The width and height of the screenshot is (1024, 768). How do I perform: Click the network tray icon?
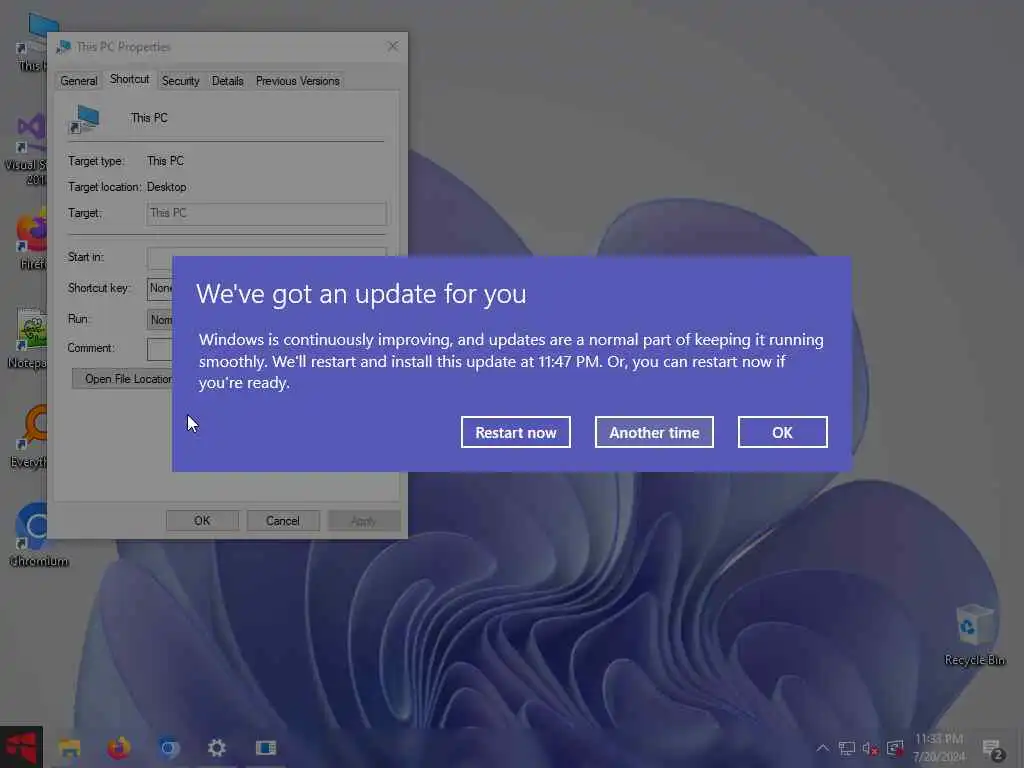pyautogui.click(x=846, y=748)
